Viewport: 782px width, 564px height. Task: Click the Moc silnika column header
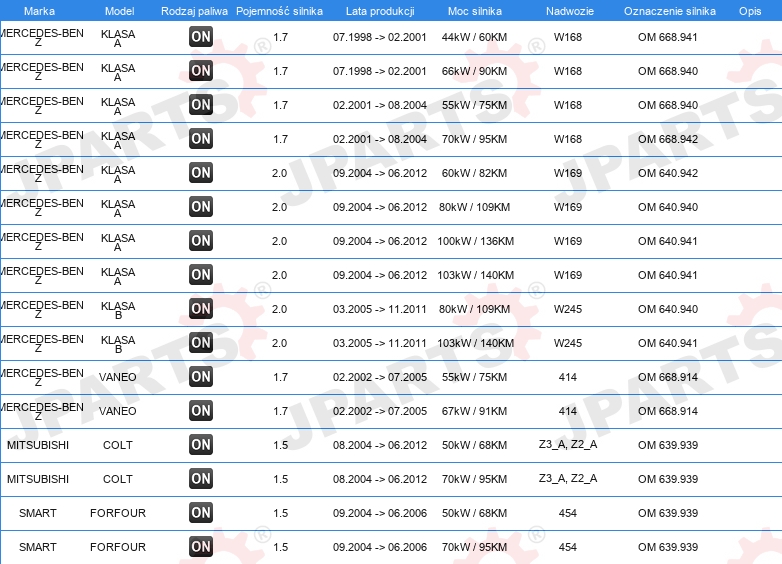pos(475,11)
